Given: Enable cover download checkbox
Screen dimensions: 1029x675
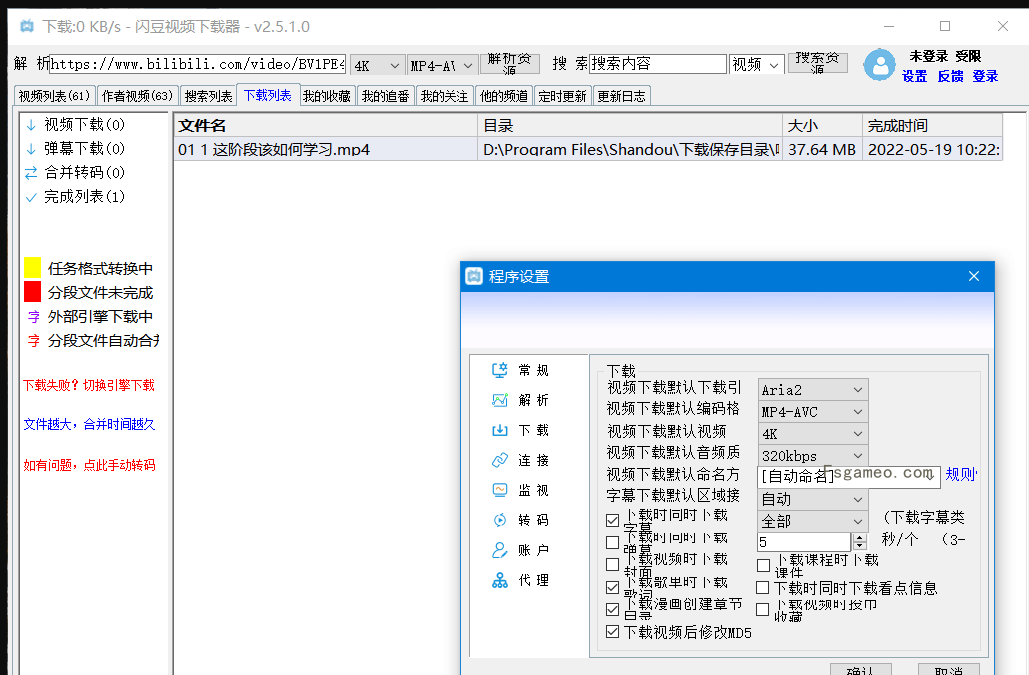Looking at the screenshot, I should [612, 564].
